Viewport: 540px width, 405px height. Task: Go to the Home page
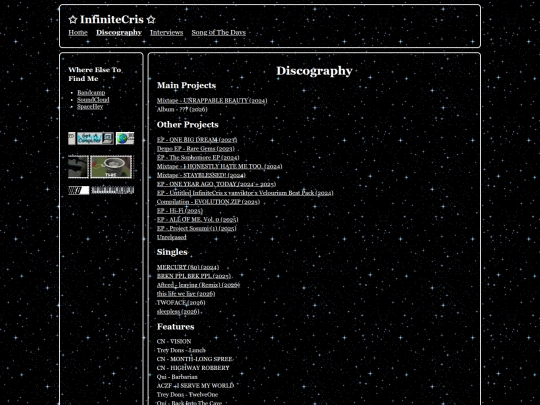[78, 32]
